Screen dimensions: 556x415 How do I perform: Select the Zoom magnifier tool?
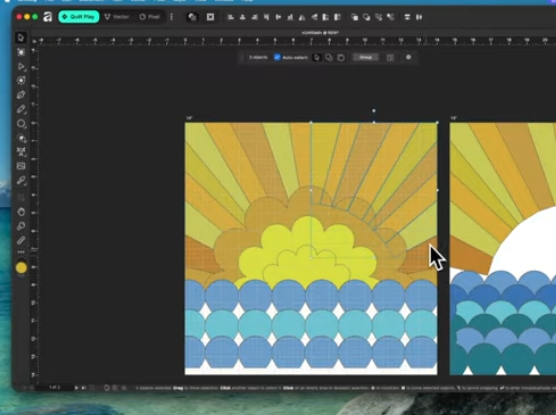(x=21, y=226)
